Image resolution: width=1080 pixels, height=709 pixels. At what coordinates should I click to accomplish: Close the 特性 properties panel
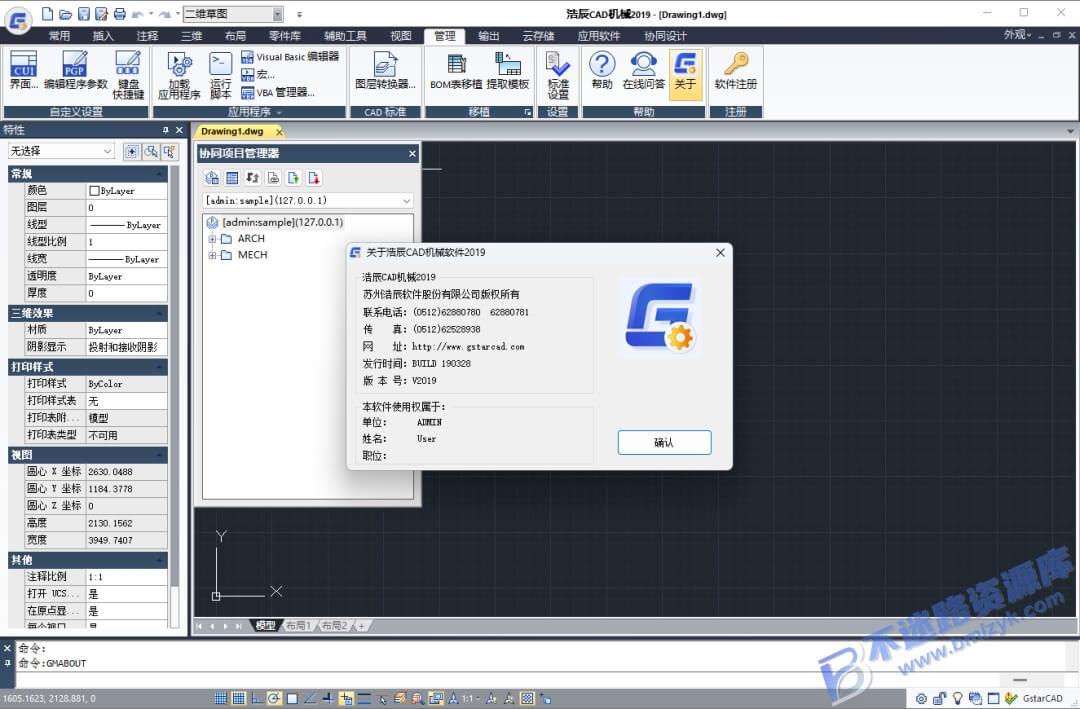tap(179, 130)
